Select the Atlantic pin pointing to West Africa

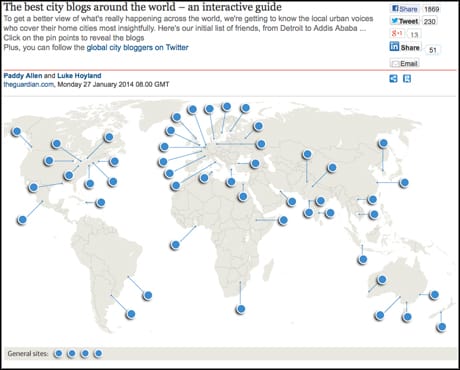tap(175, 245)
